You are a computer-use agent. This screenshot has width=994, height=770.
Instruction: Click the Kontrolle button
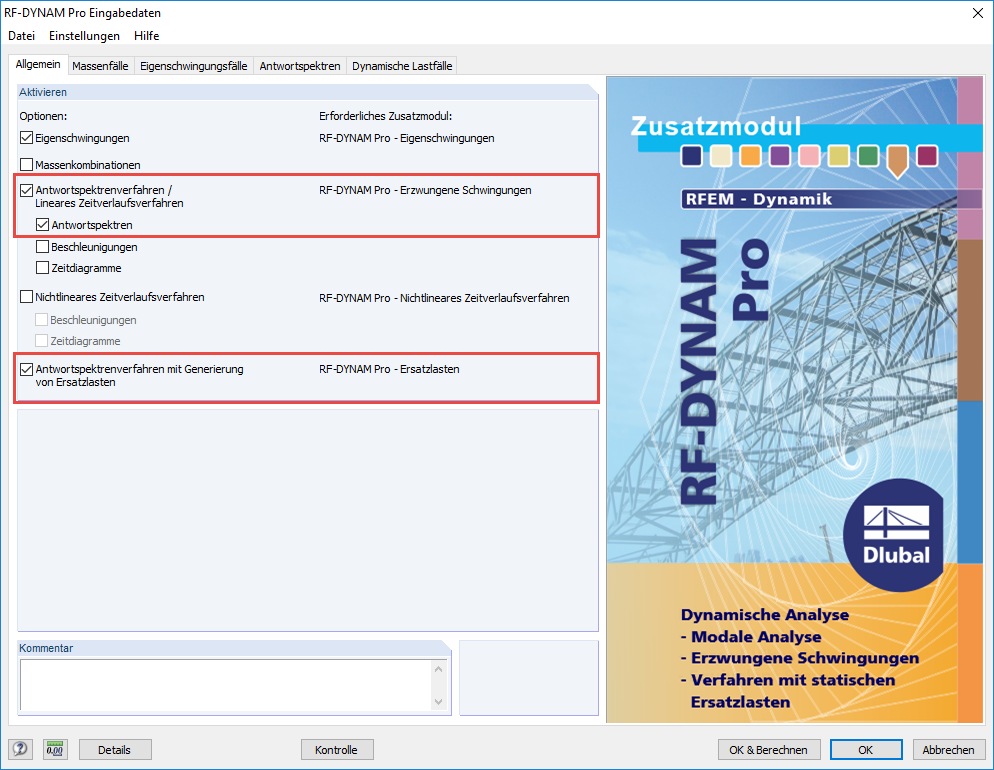click(x=337, y=750)
